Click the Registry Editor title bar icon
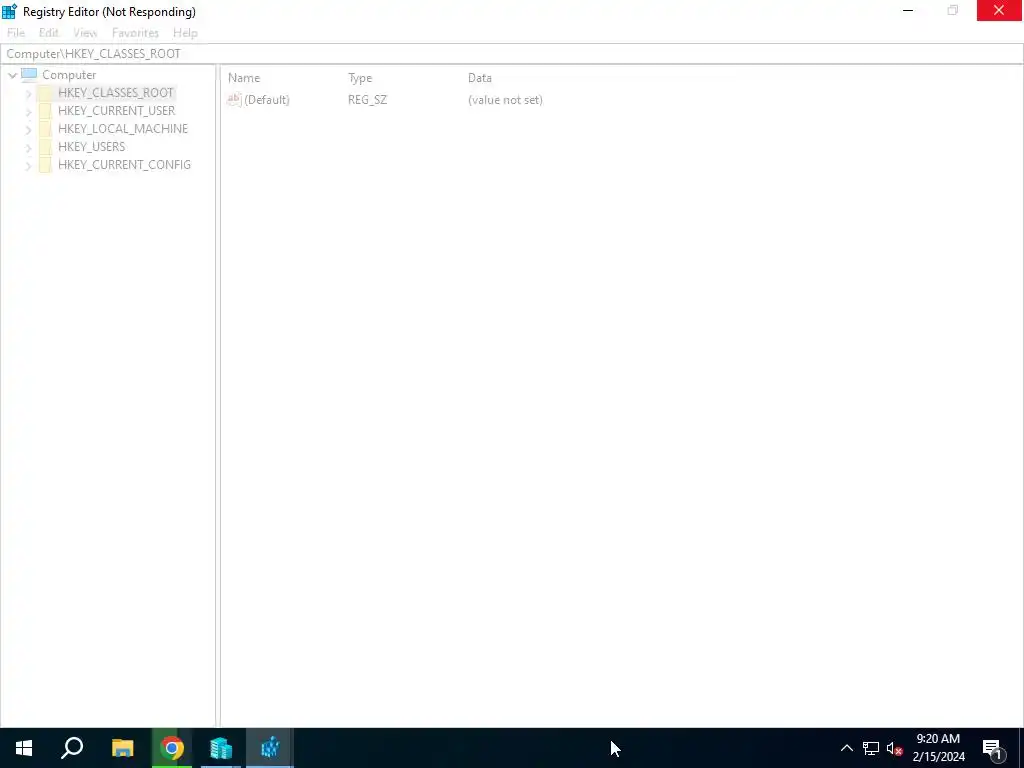Image resolution: width=1024 pixels, height=768 pixels. (9, 11)
